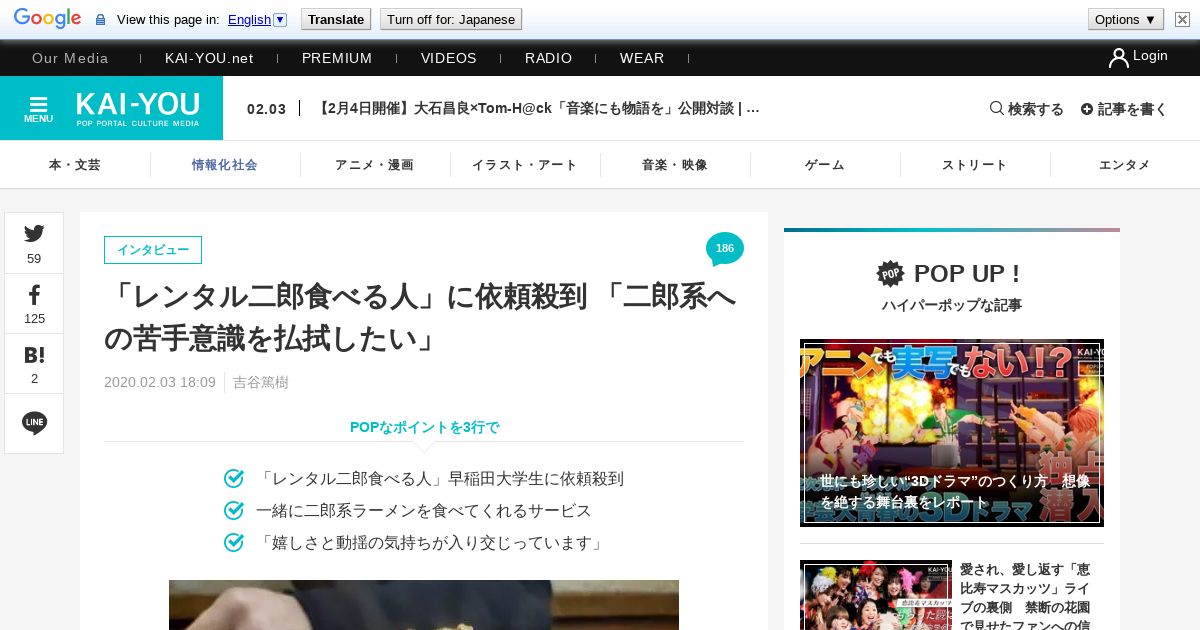The height and width of the screenshot is (630, 1200).
Task: Select the 本・文芸 category tab
Action: point(75,165)
